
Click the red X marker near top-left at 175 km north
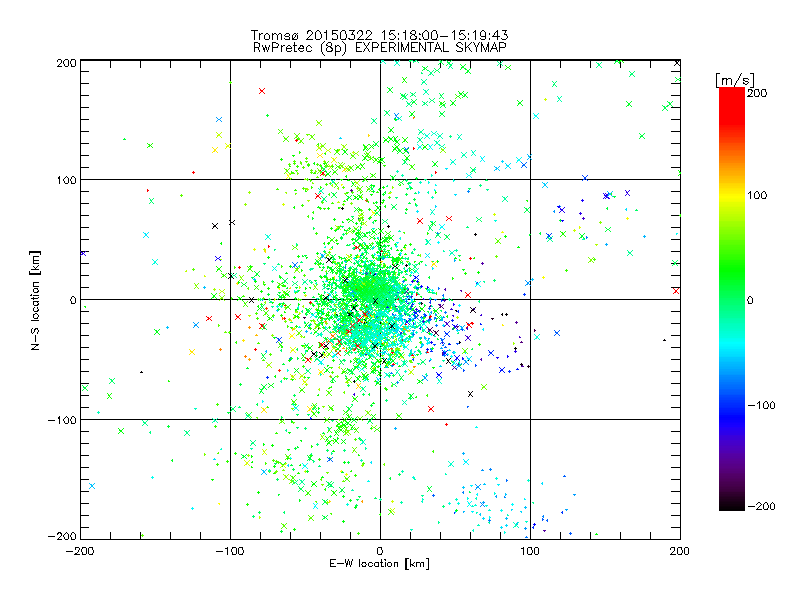pyautogui.click(x=262, y=91)
